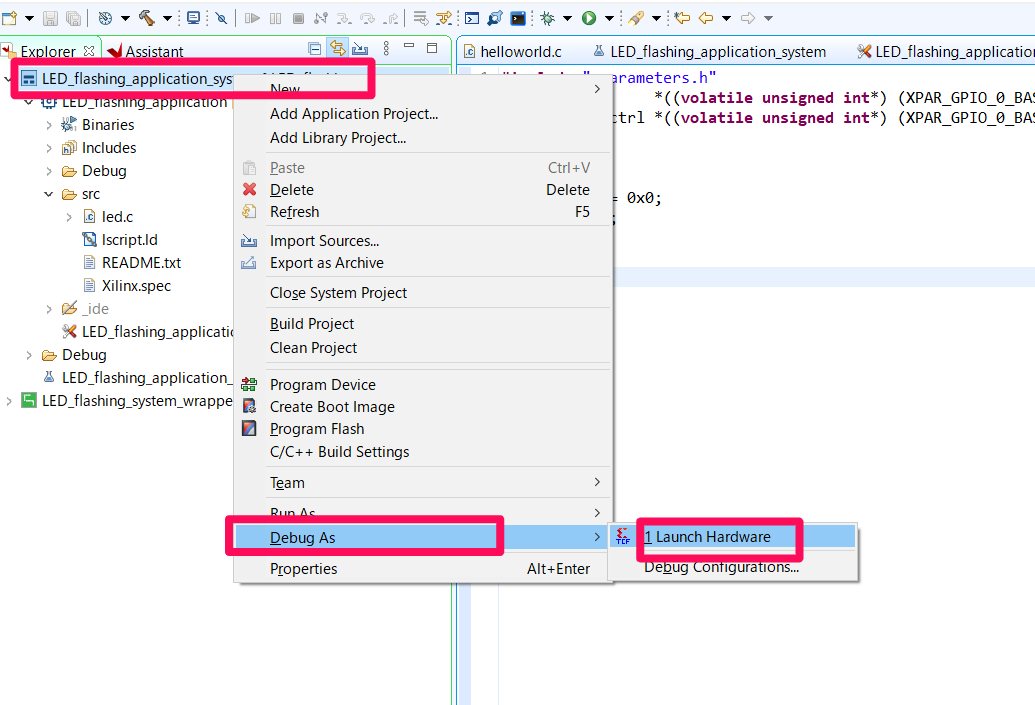
Task: Click the monitor console icon in toolbar
Action: [x=193, y=18]
